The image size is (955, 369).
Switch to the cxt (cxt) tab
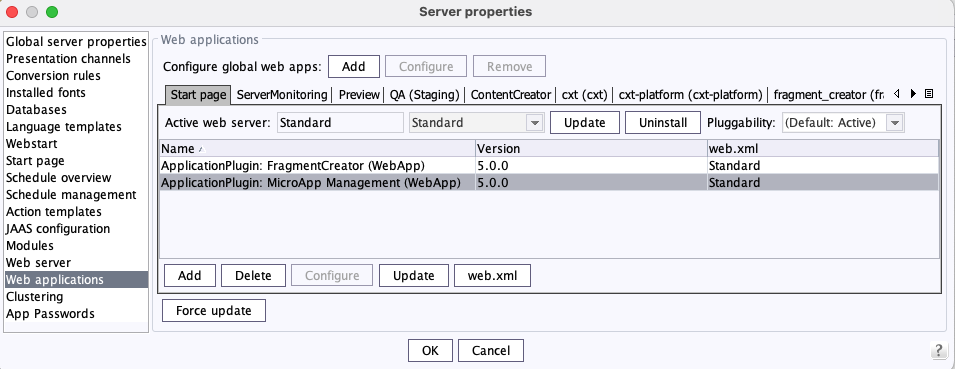tap(585, 95)
